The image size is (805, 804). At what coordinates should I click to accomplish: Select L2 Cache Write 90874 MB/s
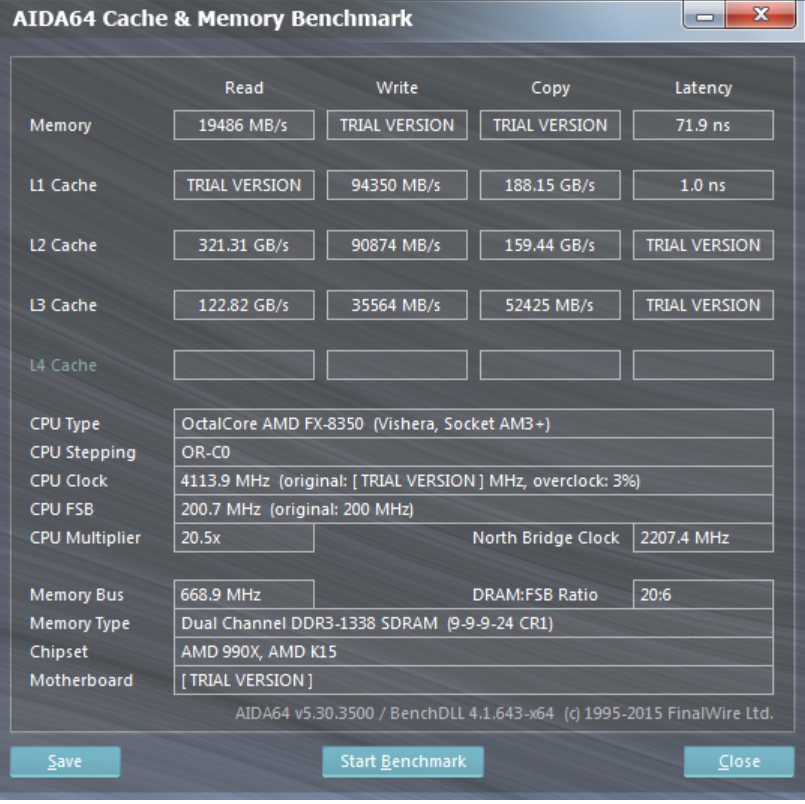[x=397, y=245]
